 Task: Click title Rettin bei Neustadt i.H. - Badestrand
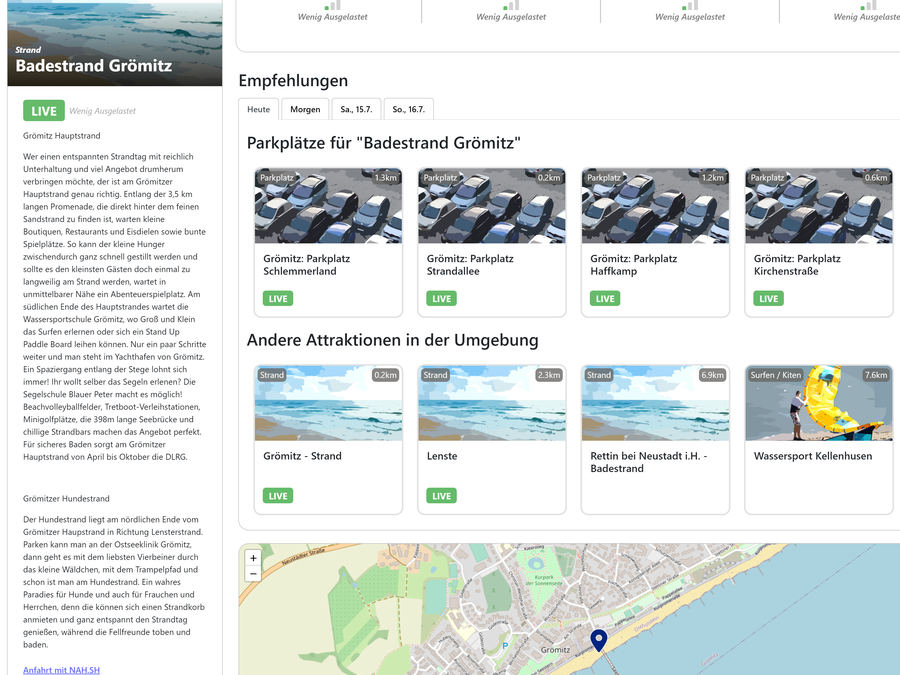[649, 462]
